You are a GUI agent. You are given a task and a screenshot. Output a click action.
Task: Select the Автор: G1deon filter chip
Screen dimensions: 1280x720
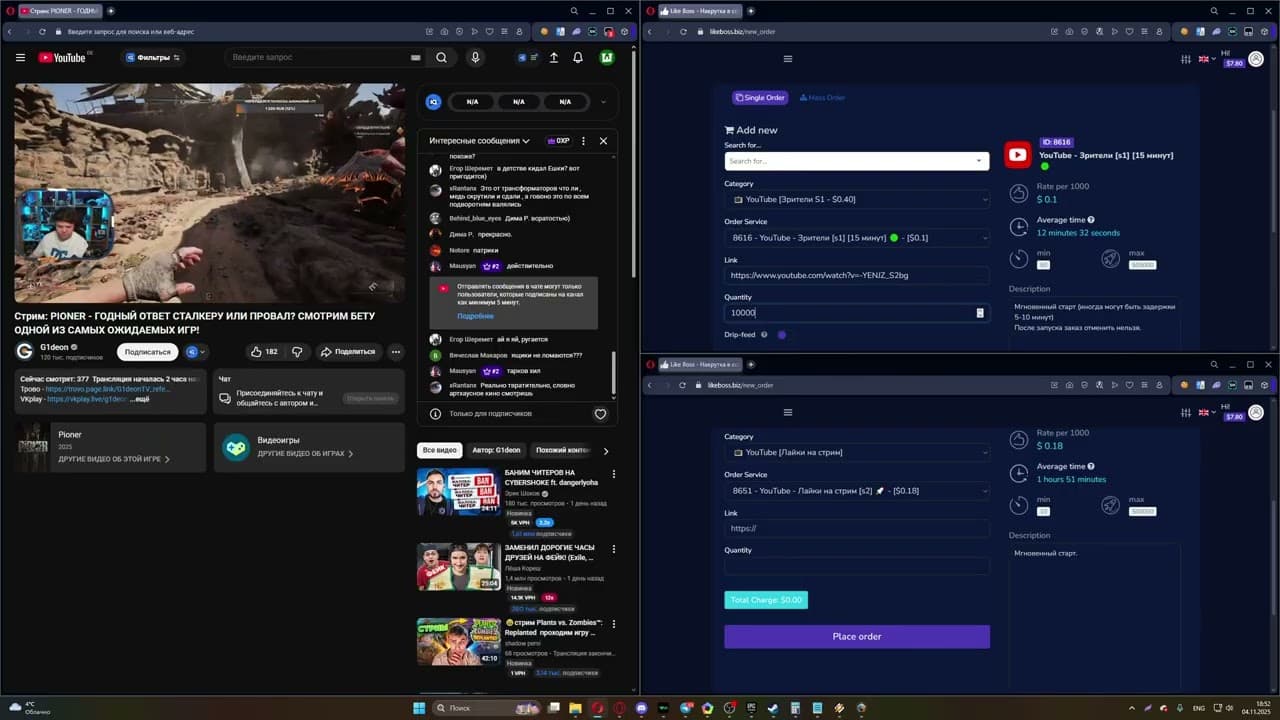[x=496, y=450]
